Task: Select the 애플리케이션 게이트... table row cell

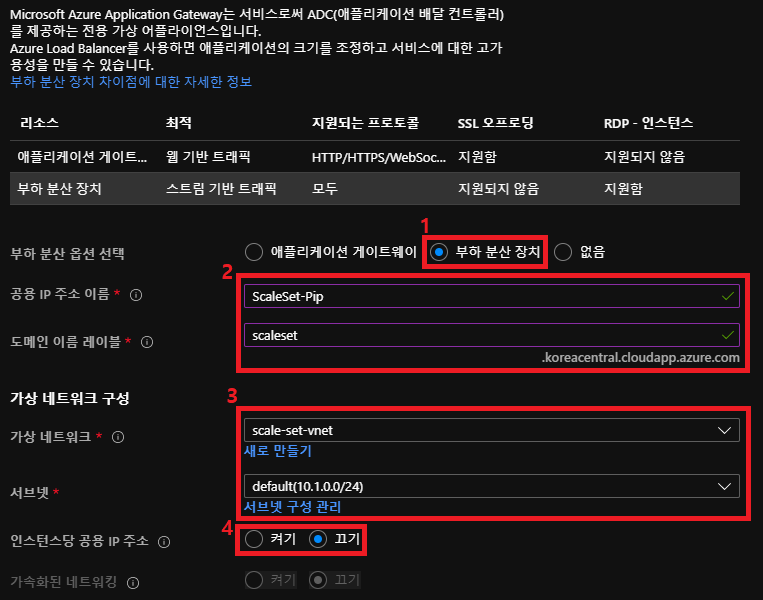Action: pyautogui.click(x=82, y=157)
